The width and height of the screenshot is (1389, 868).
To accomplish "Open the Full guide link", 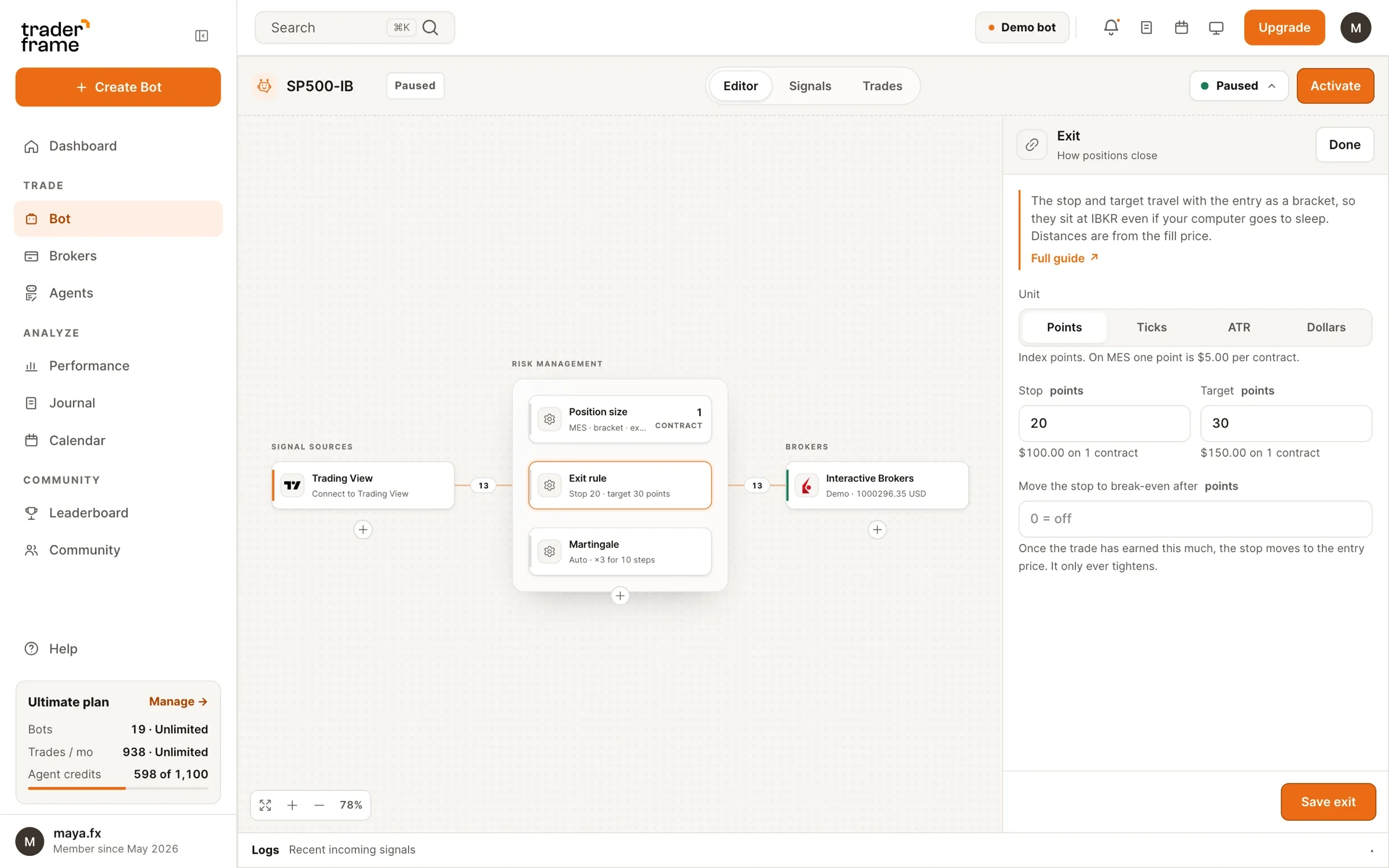I will point(1064,258).
